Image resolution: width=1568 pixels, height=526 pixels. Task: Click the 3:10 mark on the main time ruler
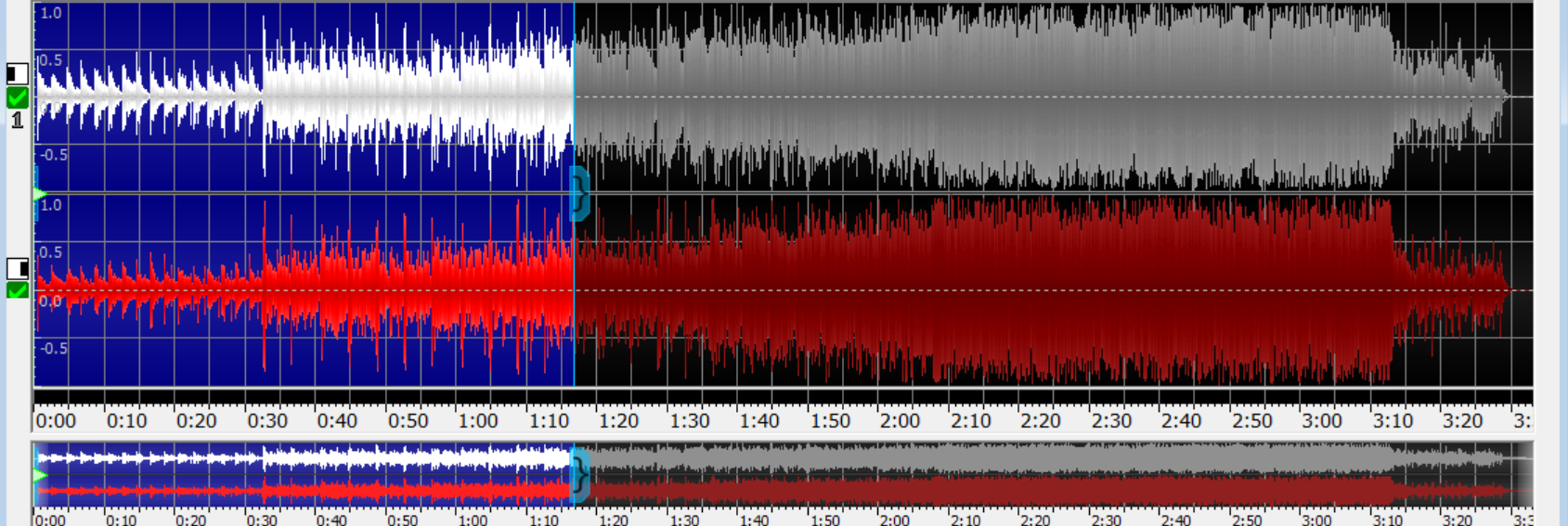[1393, 420]
